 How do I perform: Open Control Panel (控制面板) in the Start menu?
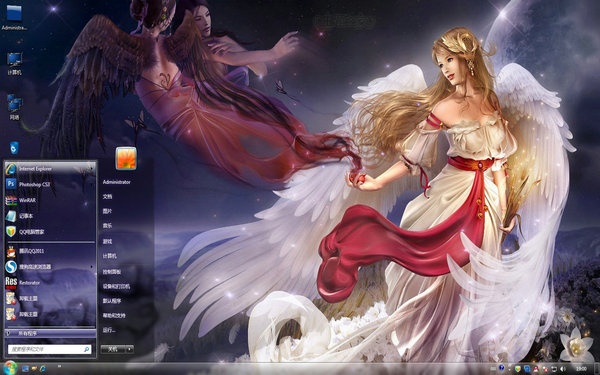[112, 272]
